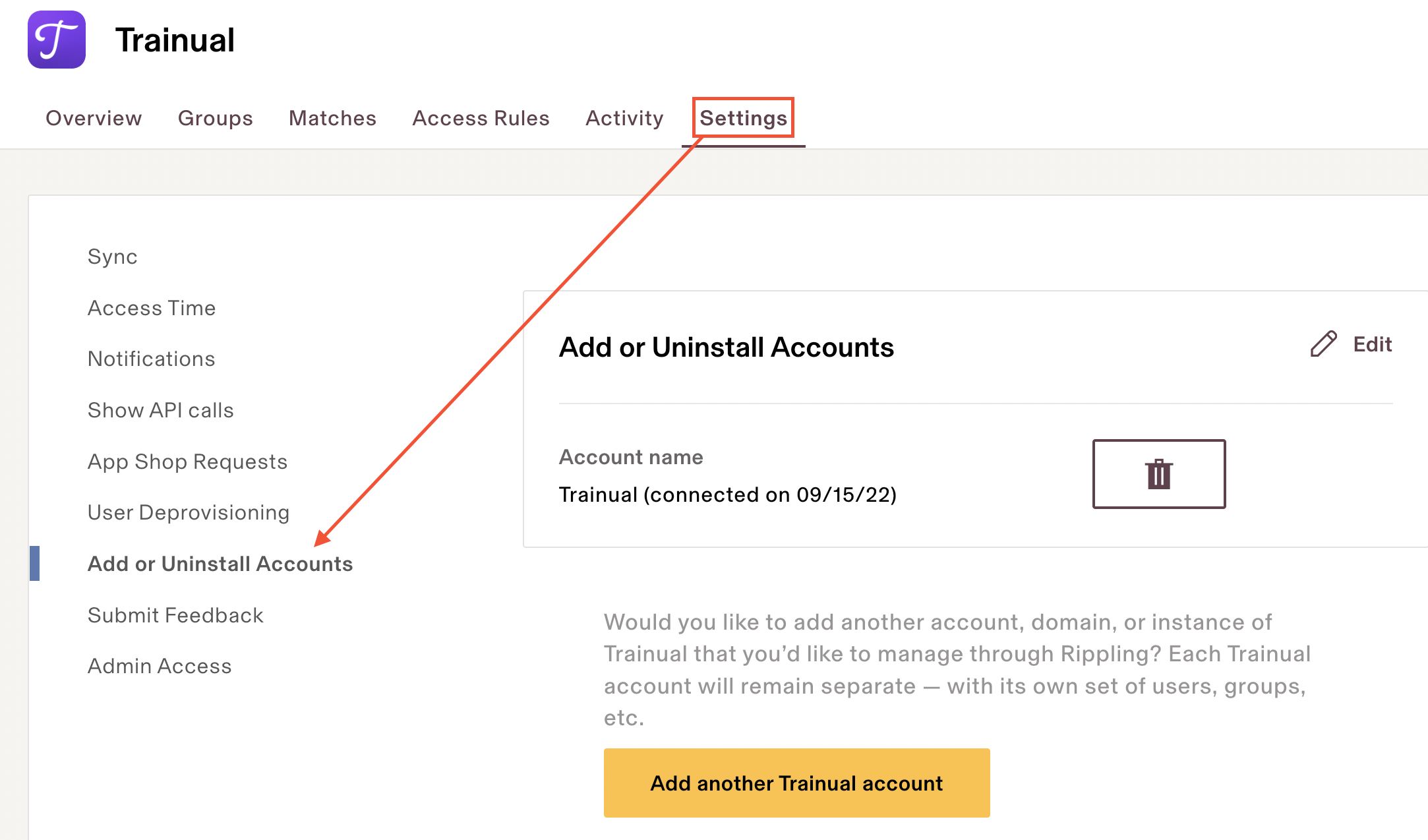Go to User Deprovisioning settings
Image resolution: width=1428 pixels, height=840 pixels.
[189, 512]
